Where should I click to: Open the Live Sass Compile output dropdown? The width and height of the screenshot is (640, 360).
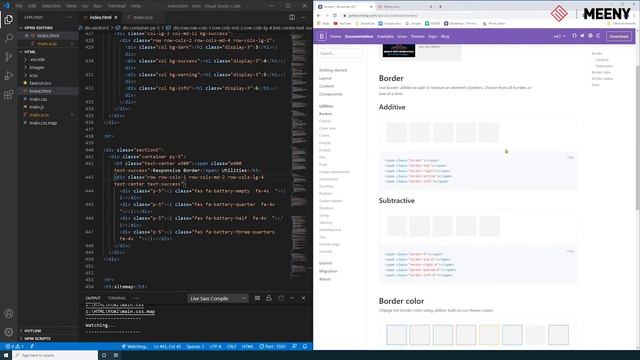pyautogui.click(x=218, y=298)
